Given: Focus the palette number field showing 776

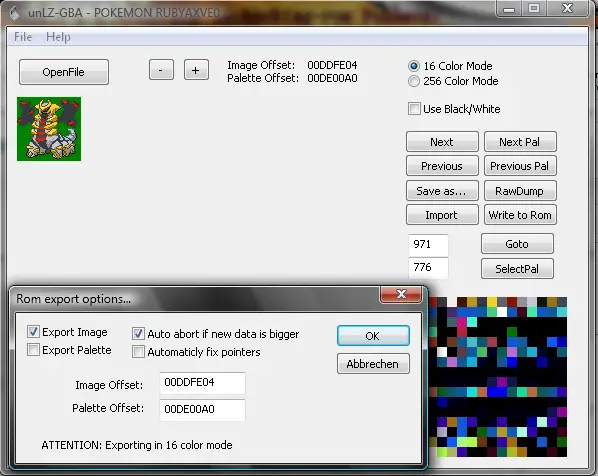Looking at the screenshot, I should (x=428, y=268).
